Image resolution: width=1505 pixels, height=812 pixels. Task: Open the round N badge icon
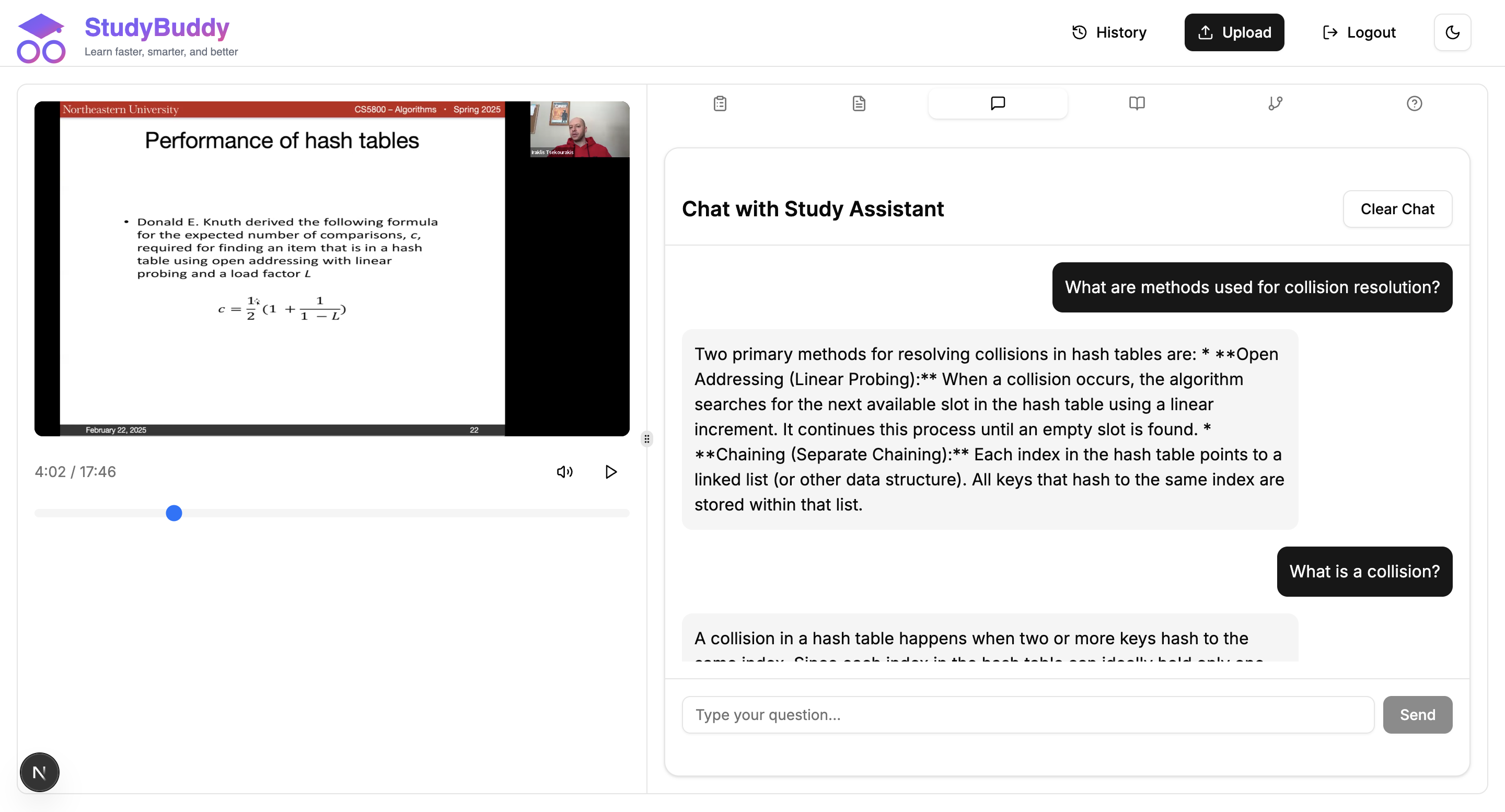[x=39, y=772]
